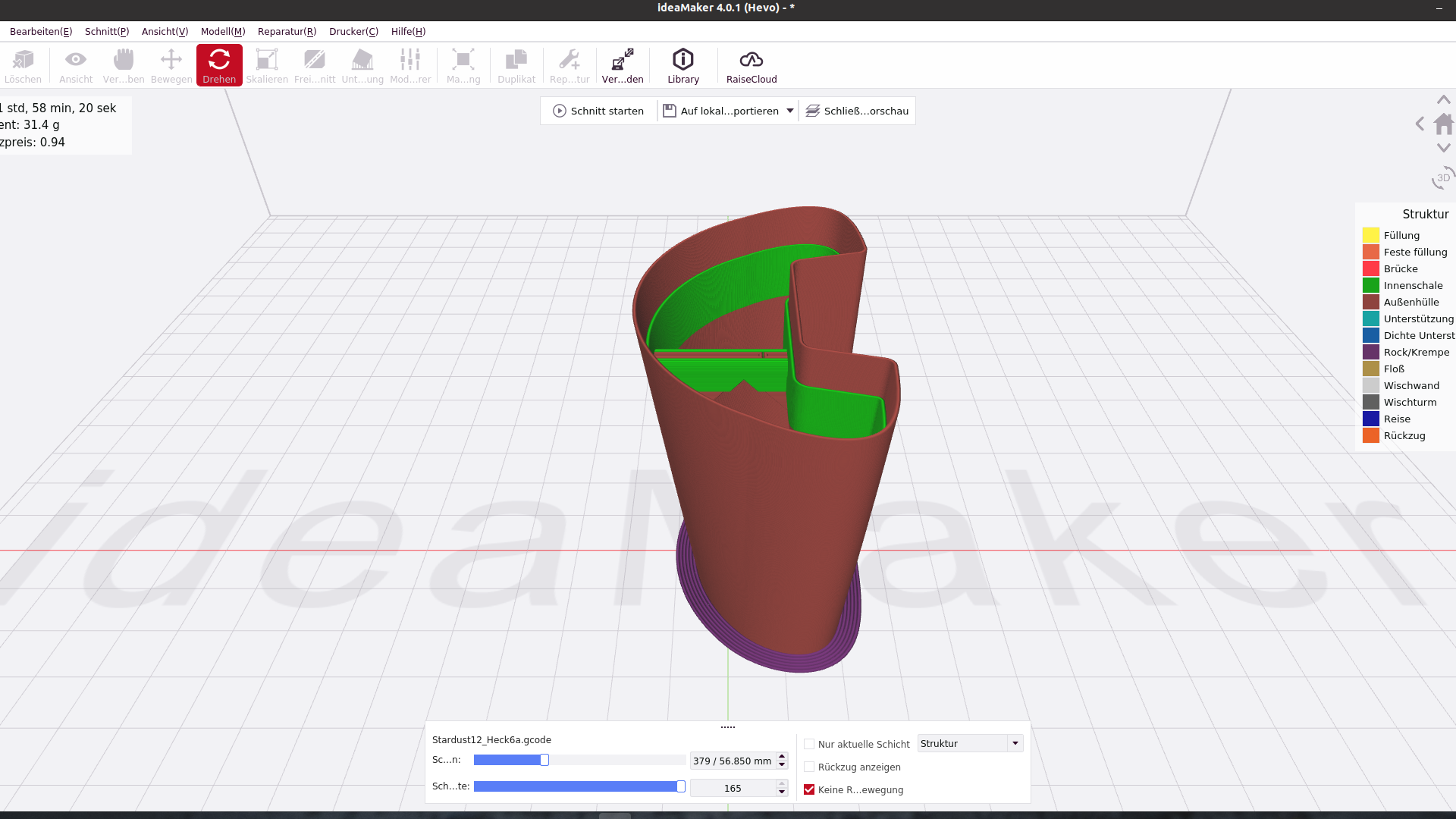Click the Schnitt starten button
Image resolution: width=1456 pixels, height=819 pixels.
598,111
